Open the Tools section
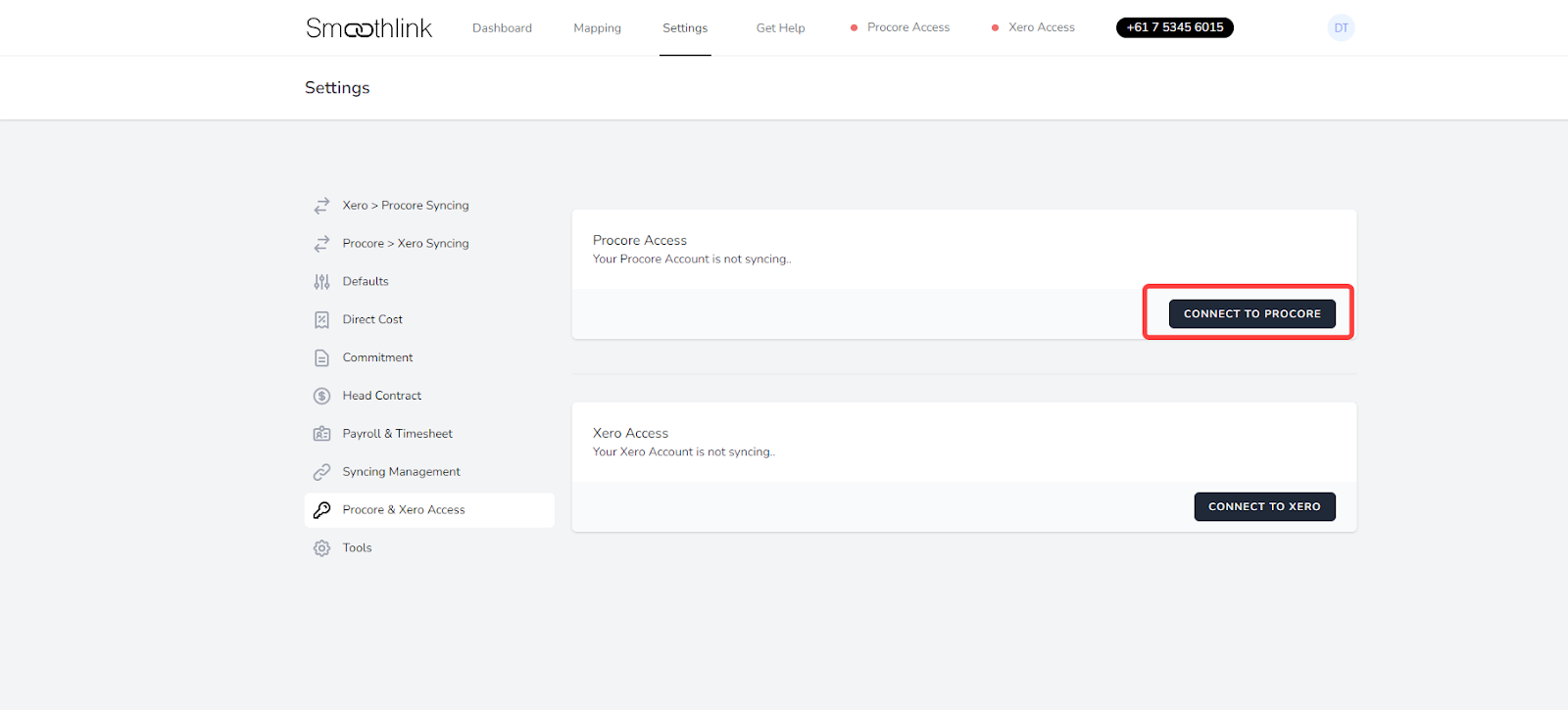This screenshot has height=710, width=1568. click(x=429, y=548)
